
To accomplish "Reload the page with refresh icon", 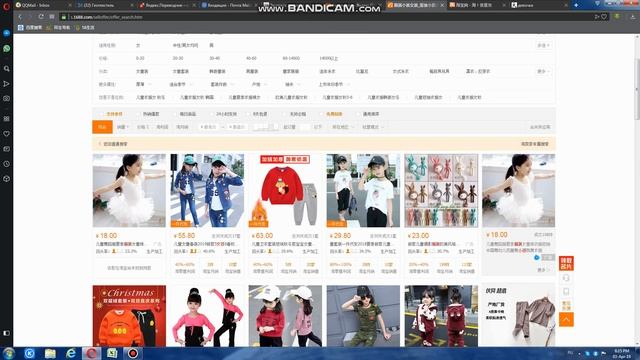I will (41, 17).
